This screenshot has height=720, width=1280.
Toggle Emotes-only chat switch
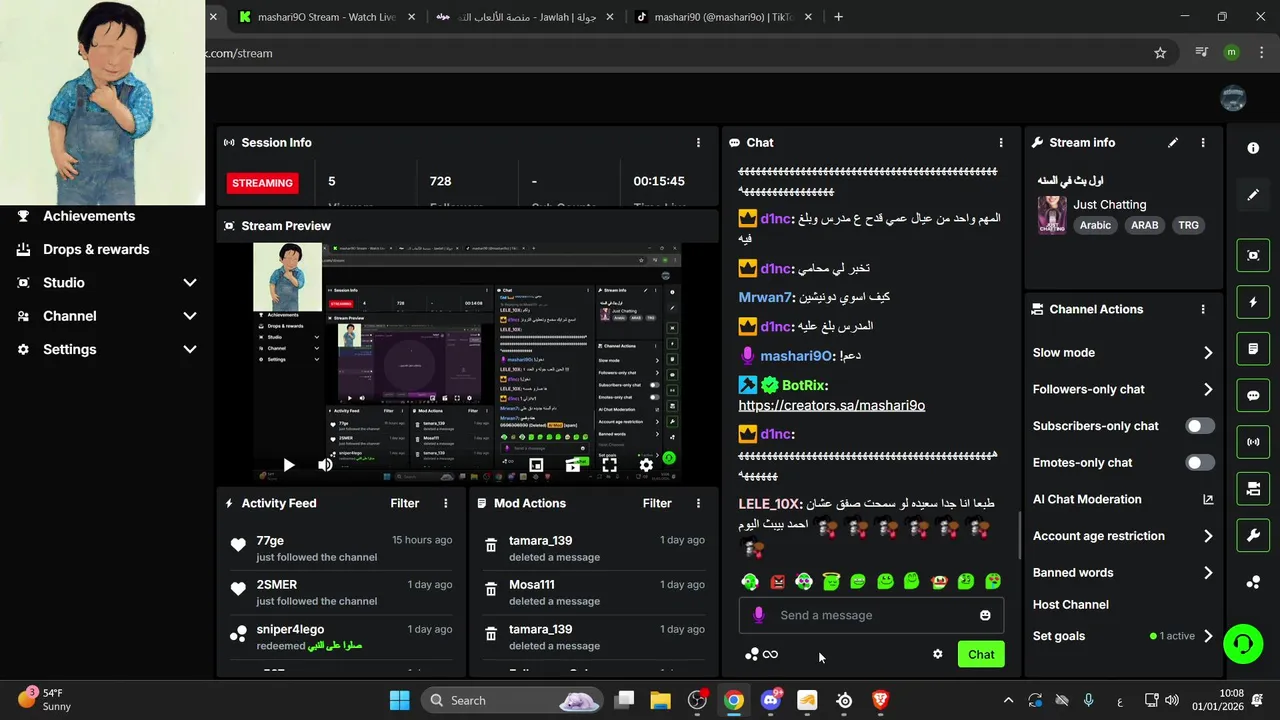pyautogui.click(x=1200, y=462)
